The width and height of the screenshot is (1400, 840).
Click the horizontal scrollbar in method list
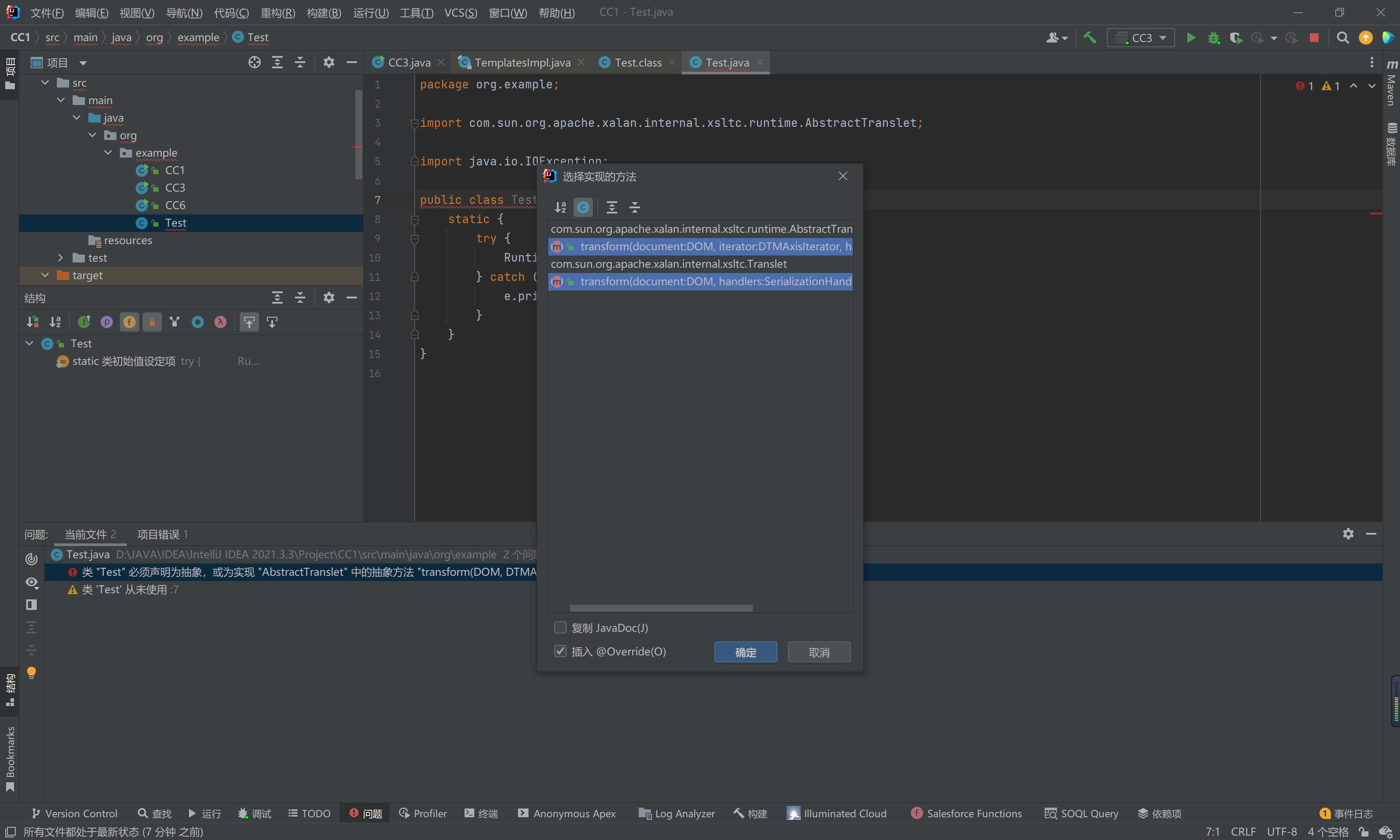coord(661,608)
